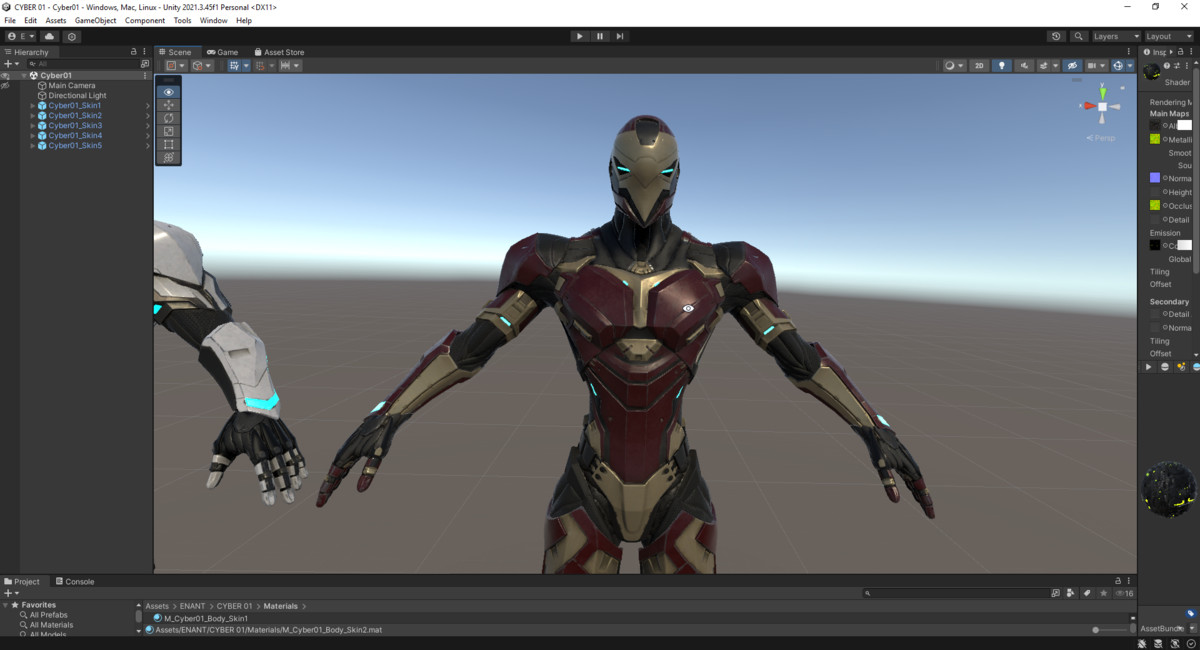This screenshot has height=650, width=1200.
Task: Select the Move tool in scene overlay
Action: pyautogui.click(x=168, y=105)
